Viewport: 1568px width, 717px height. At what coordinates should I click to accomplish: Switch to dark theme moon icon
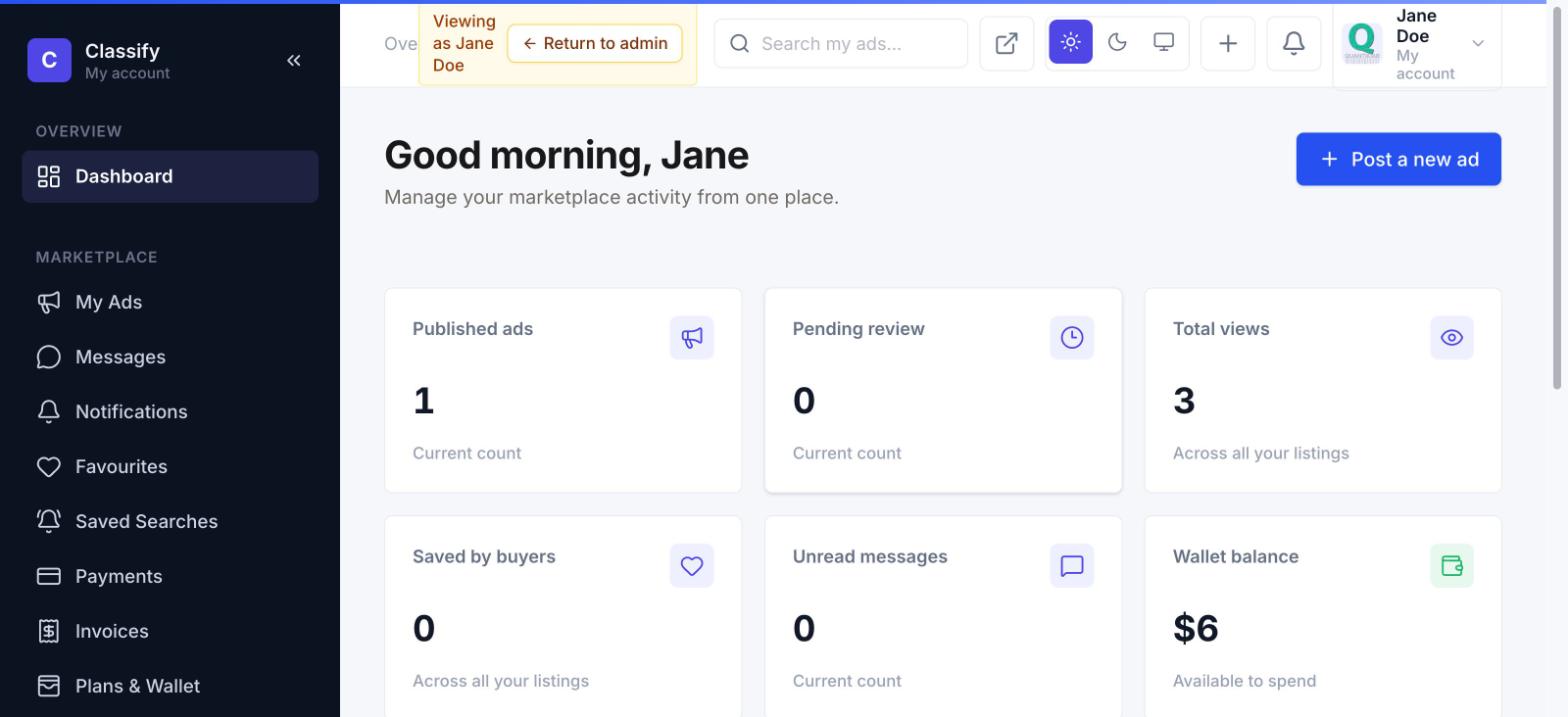tap(1117, 42)
